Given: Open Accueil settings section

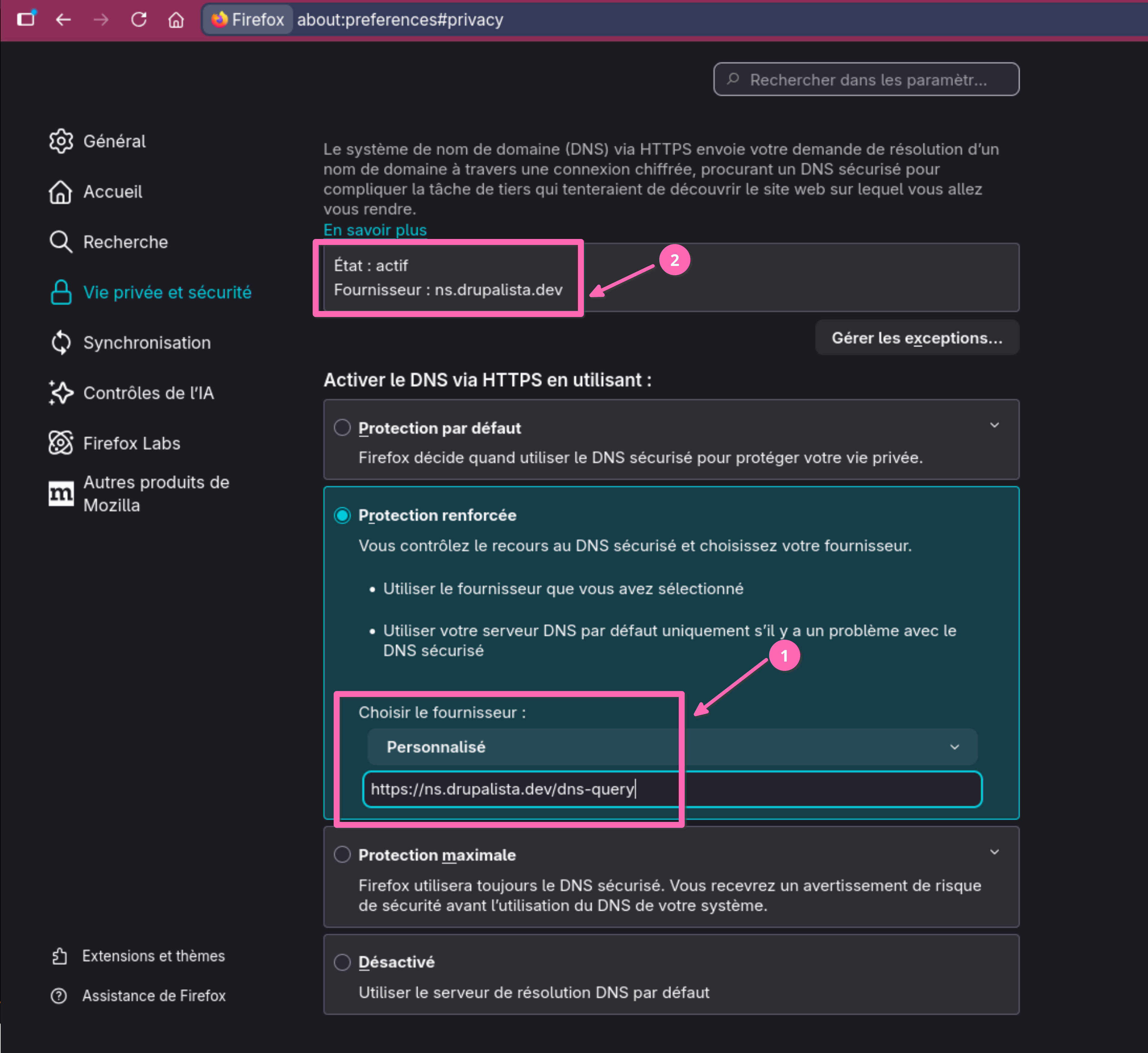Looking at the screenshot, I should [113, 192].
